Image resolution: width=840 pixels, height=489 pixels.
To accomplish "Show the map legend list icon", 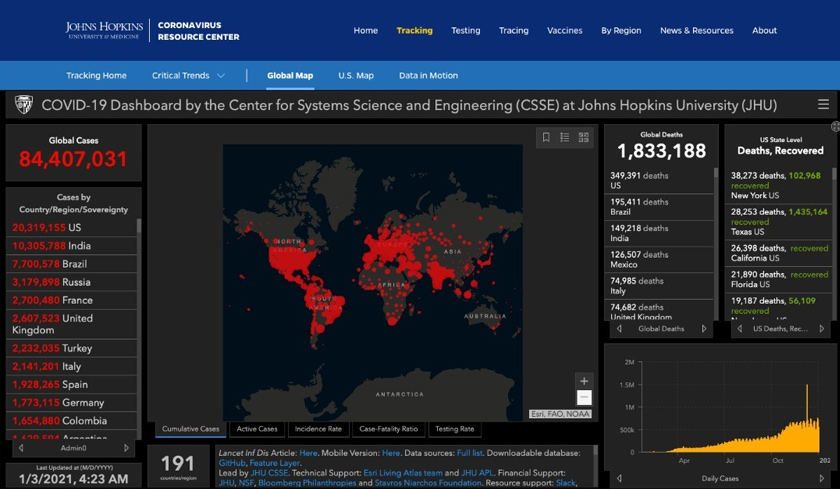I will pyautogui.click(x=565, y=137).
